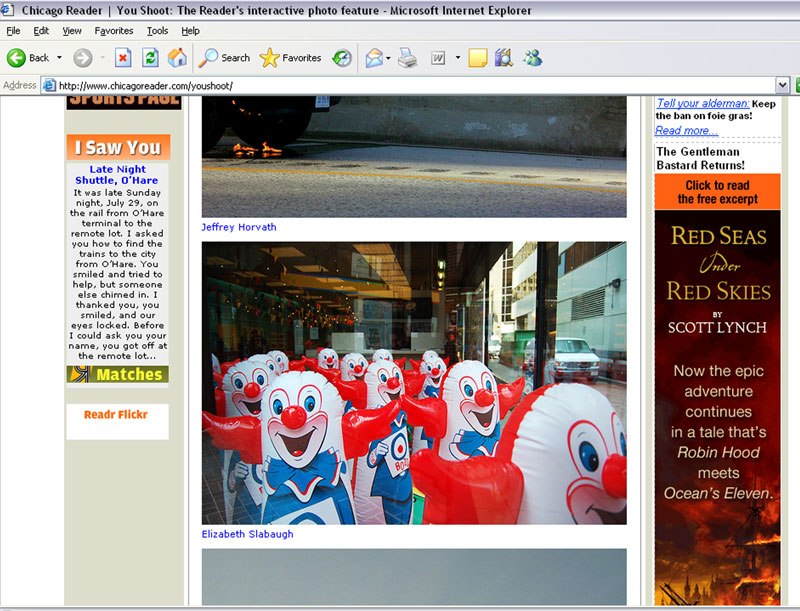Click 'Keep the ban on foie gras!' text
Screen dimensions: 800x611
pos(715,110)
